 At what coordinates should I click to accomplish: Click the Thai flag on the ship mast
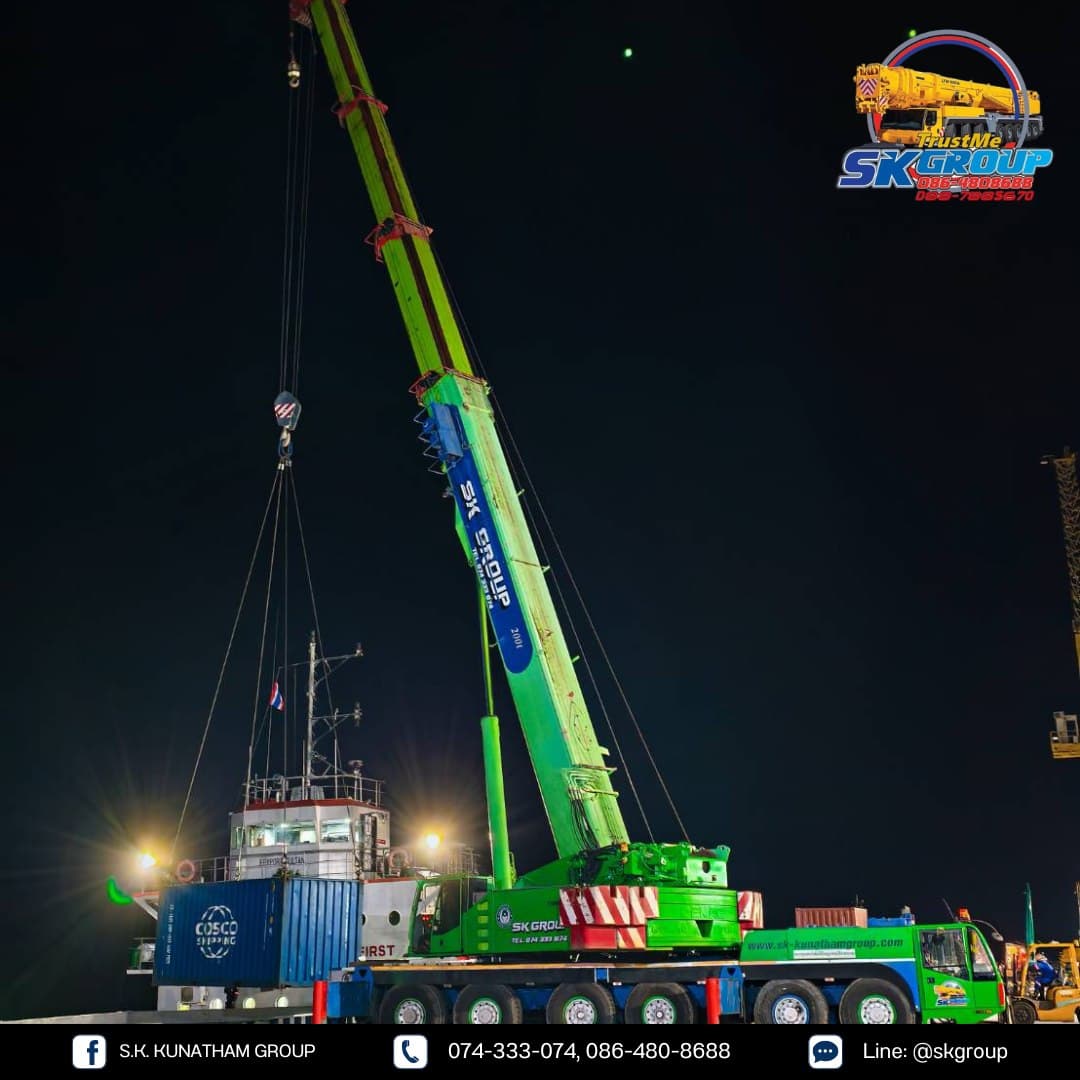[276, 696]
